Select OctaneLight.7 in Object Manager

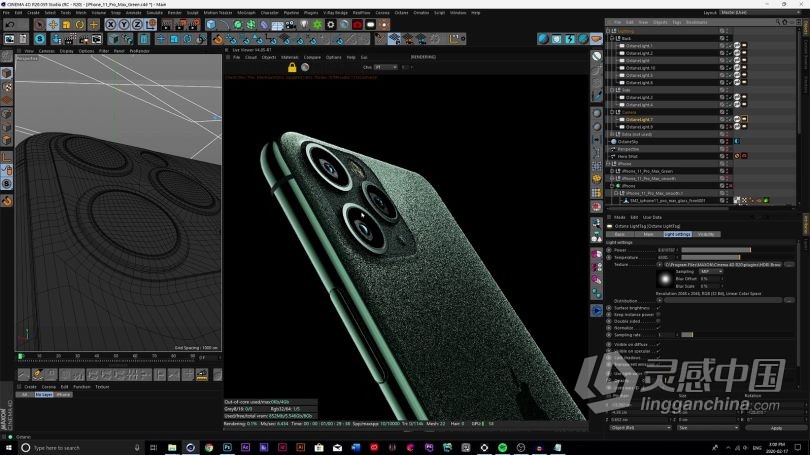[639, 119]
